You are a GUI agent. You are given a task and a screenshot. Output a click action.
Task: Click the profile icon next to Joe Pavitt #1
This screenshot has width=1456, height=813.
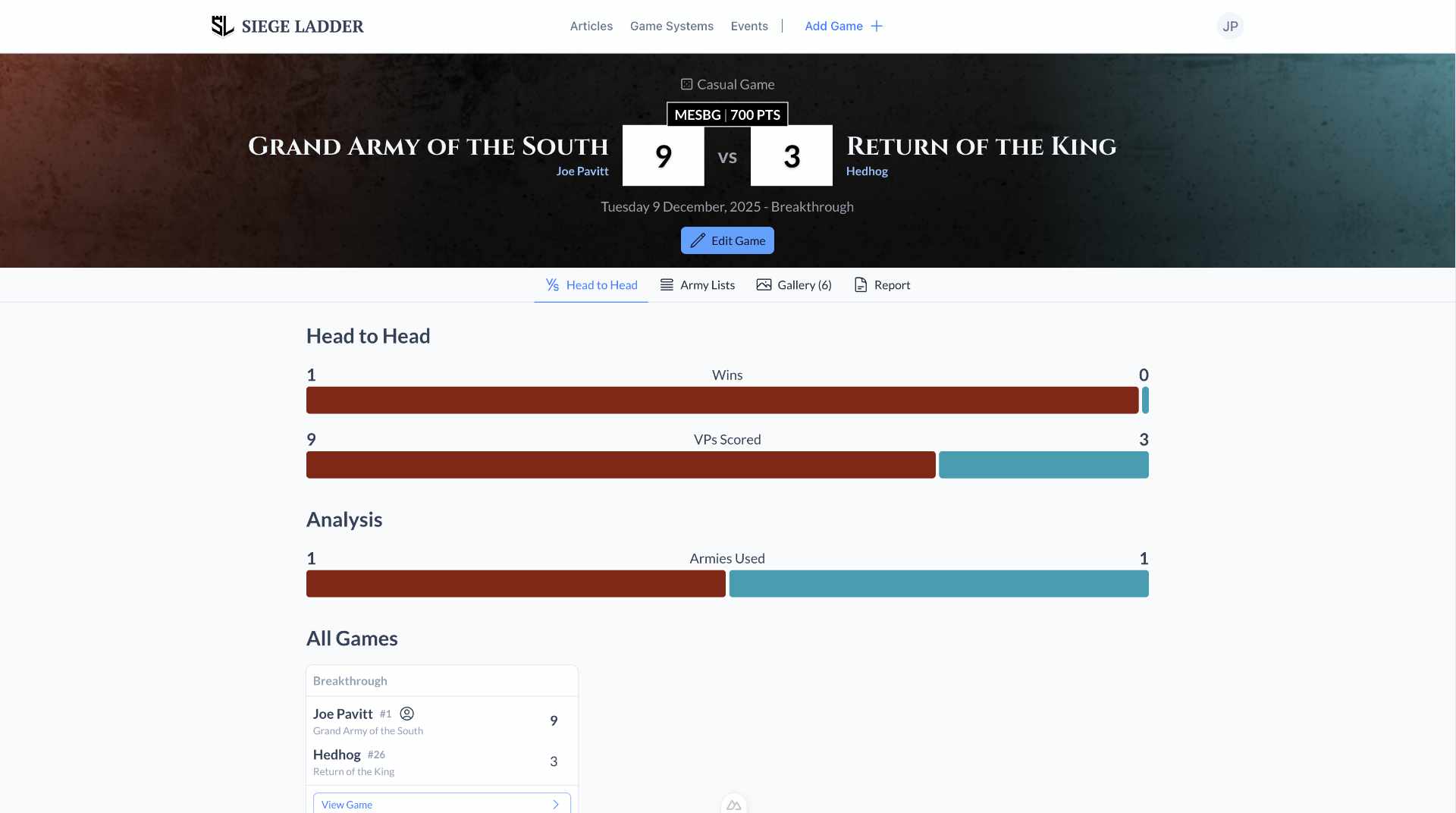click(406, 714)
